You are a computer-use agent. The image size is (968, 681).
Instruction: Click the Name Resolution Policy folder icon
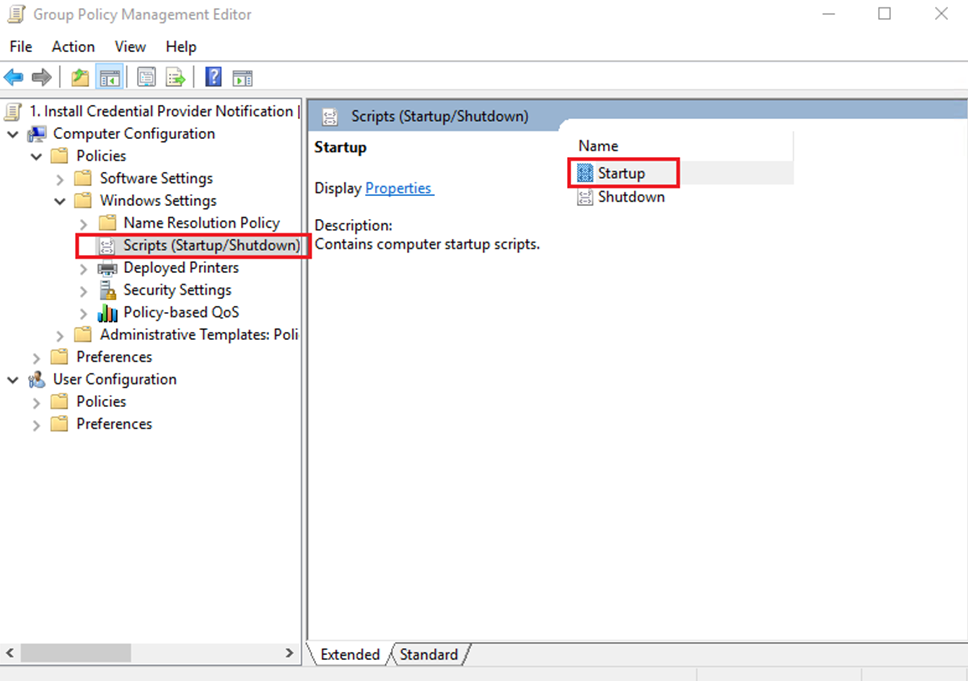107,222
